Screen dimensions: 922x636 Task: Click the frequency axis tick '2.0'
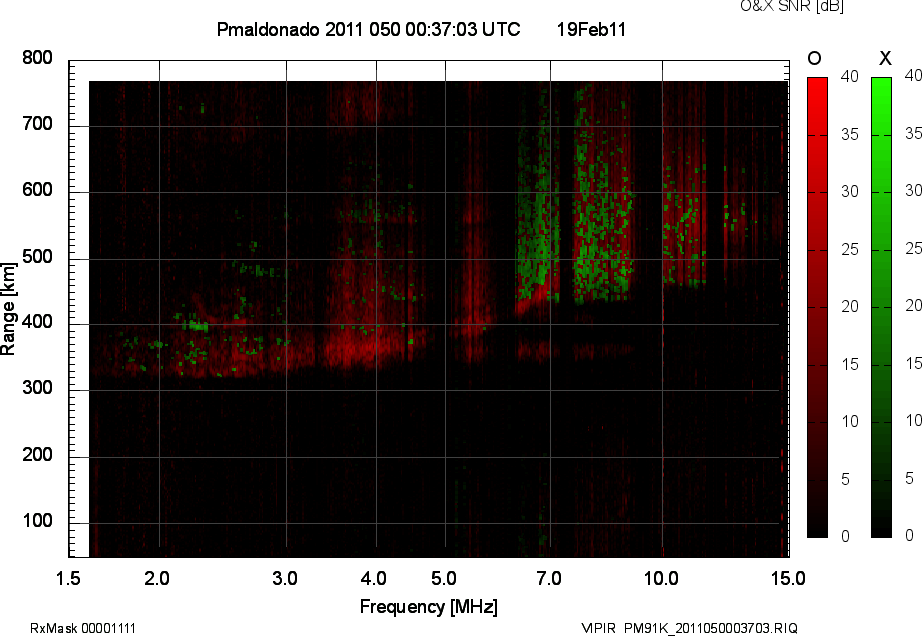(157, 579)
